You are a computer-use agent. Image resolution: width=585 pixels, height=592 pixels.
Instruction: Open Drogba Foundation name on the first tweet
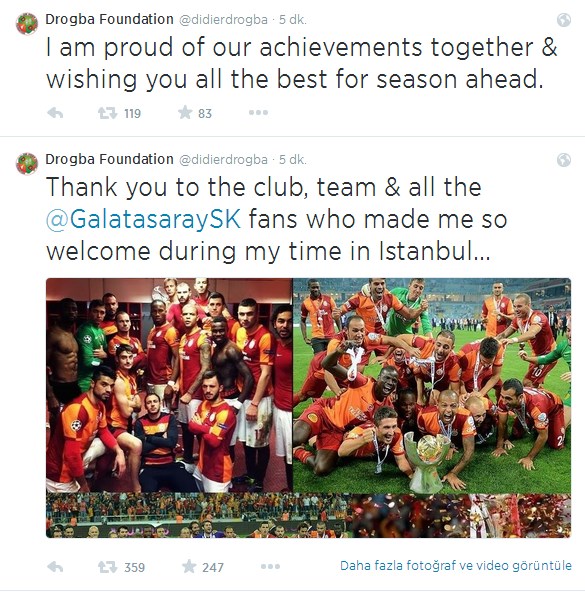pos(109,19)
